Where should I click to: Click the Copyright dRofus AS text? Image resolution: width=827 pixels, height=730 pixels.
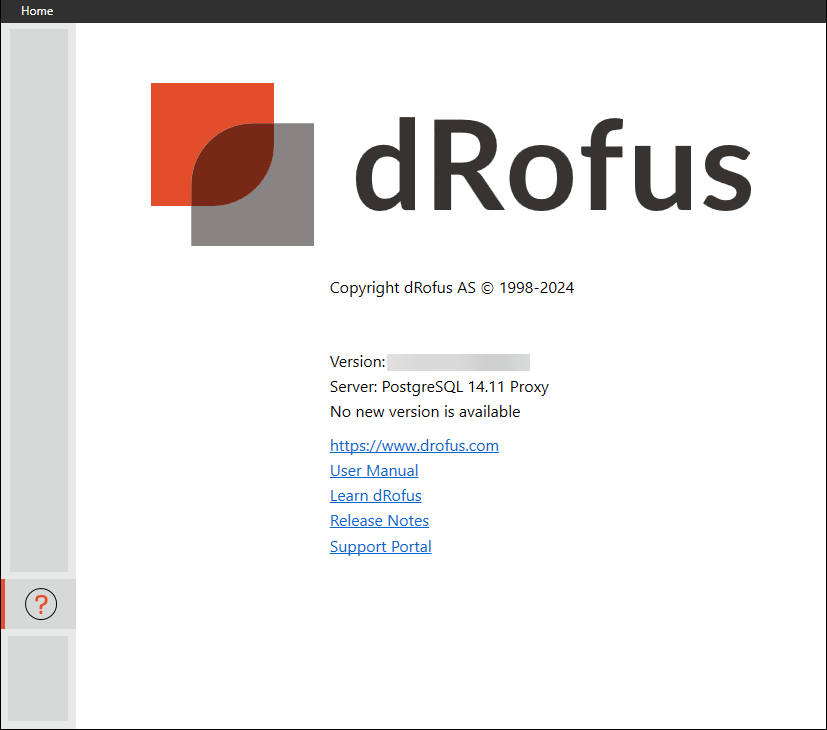(x=452, y=288)
